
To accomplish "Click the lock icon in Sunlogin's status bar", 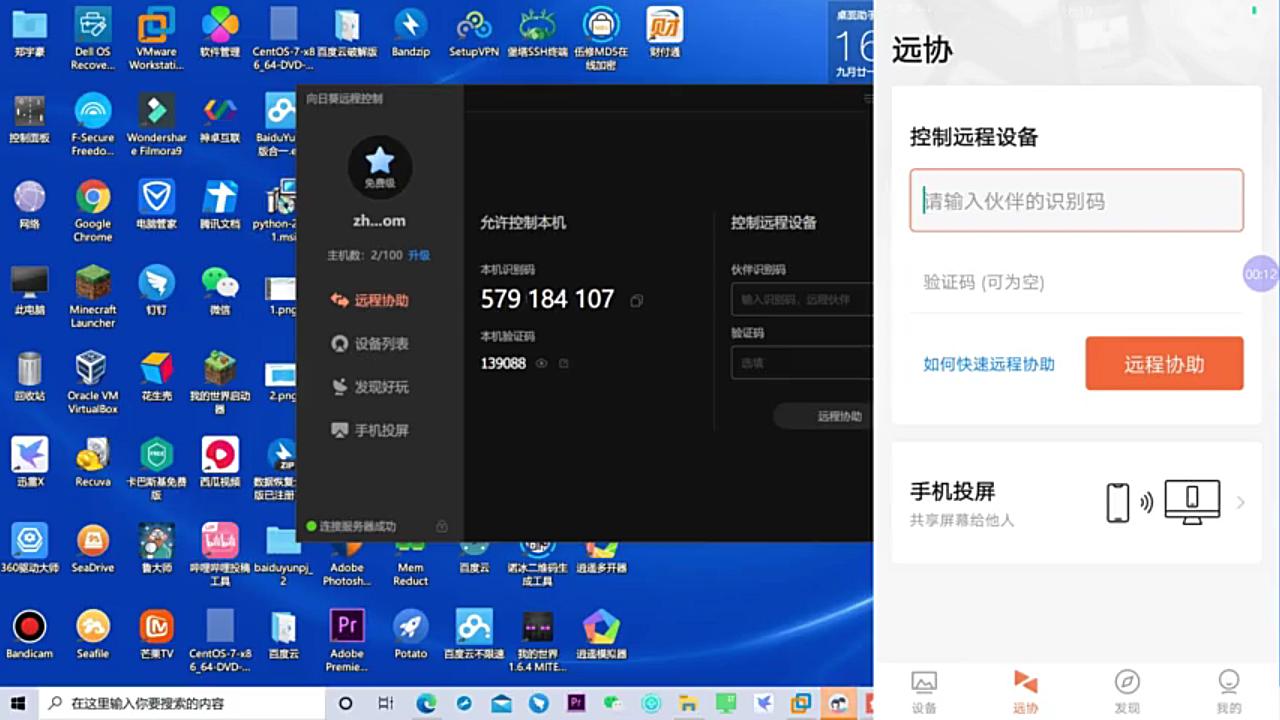I will pos(442,526).
